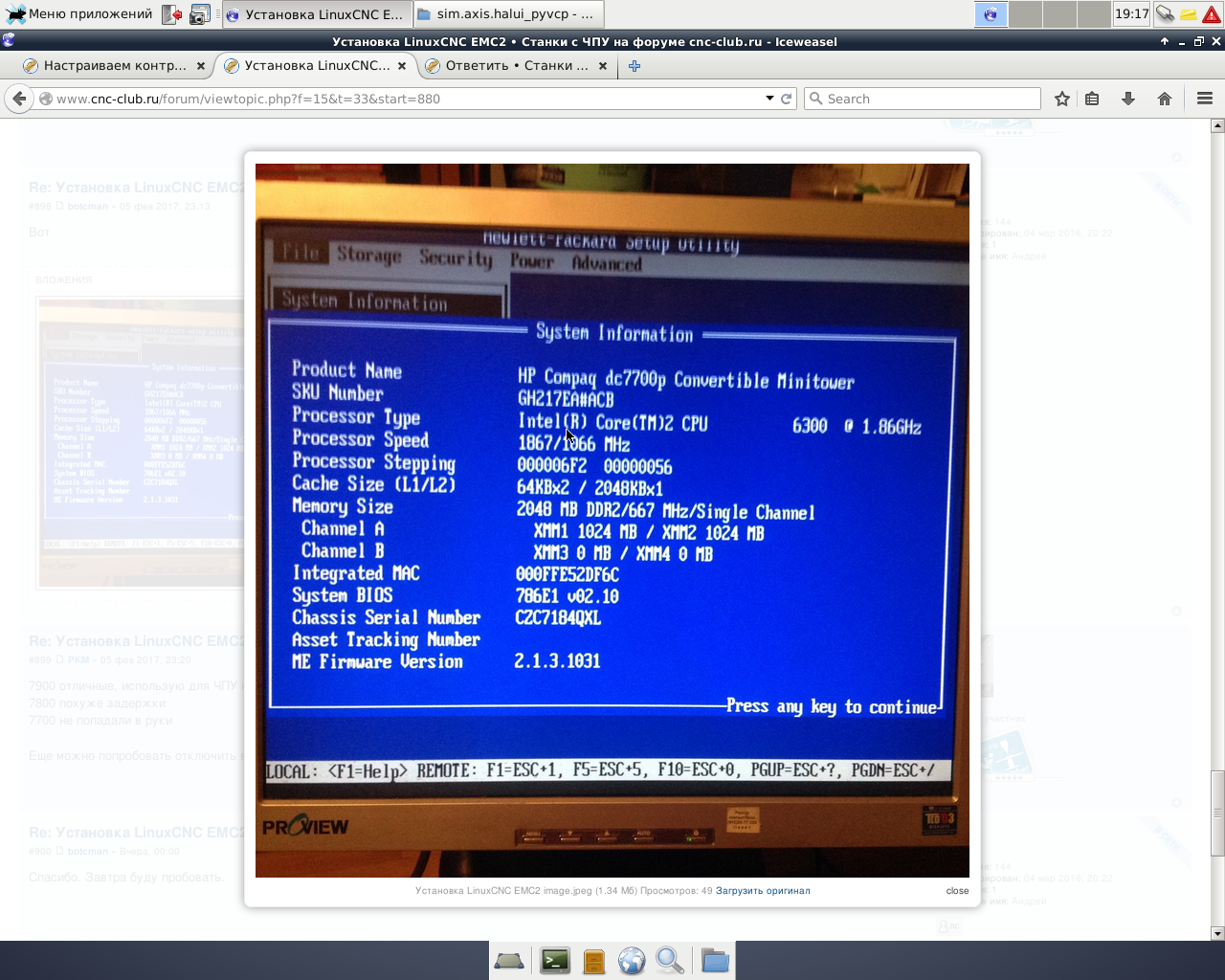This screenshot has height=980, width=1225.
Task: Open the attachment thumbnail in the background post
Action: (x=142, y=442)
